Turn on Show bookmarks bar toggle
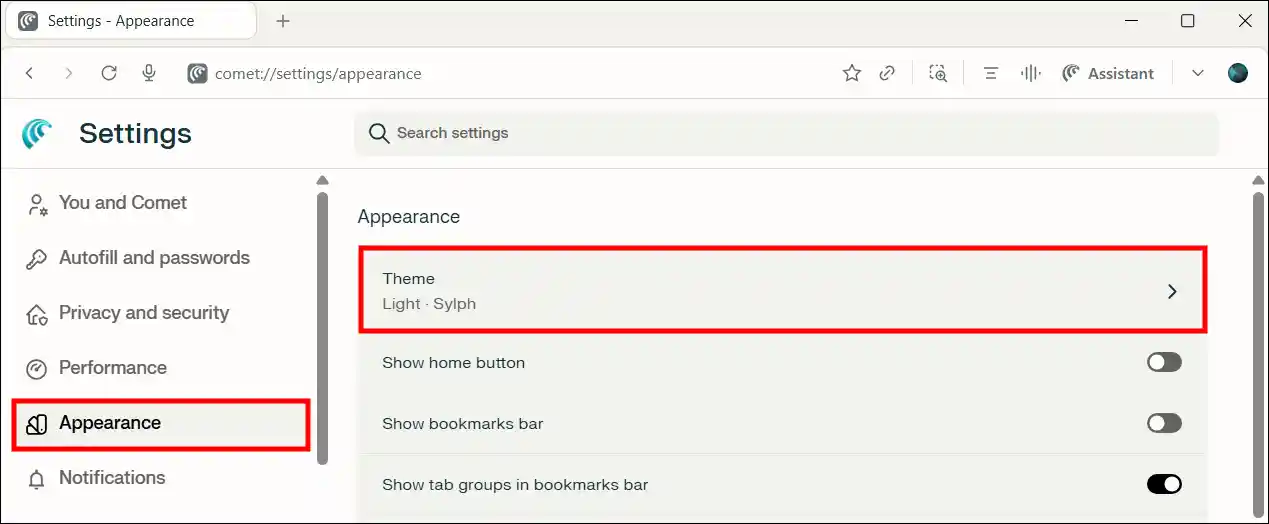The image size is (1269, 524). (x=1164, y=423)
